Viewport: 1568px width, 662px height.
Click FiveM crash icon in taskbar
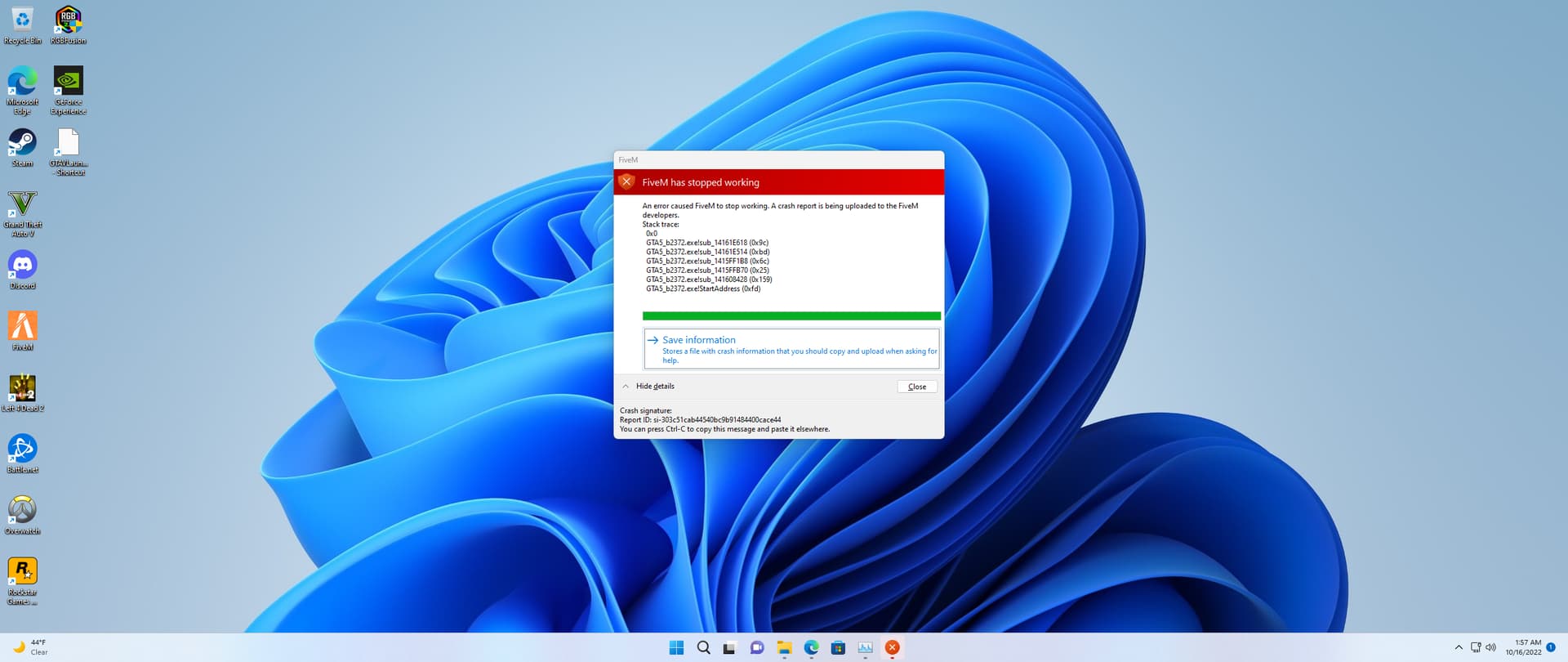[x=892, y=647]
